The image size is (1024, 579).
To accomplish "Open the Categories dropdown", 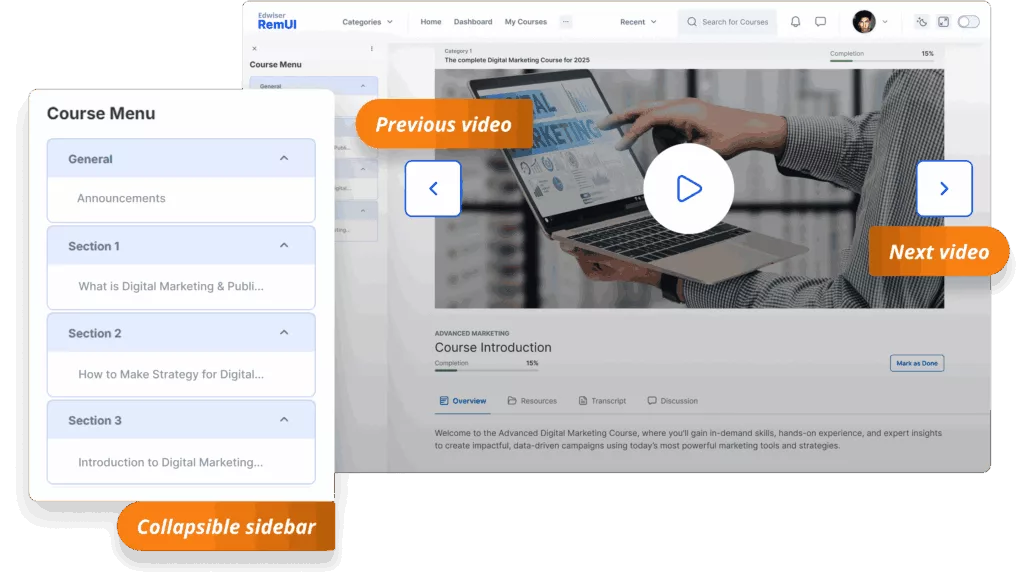I will point(367,22).
